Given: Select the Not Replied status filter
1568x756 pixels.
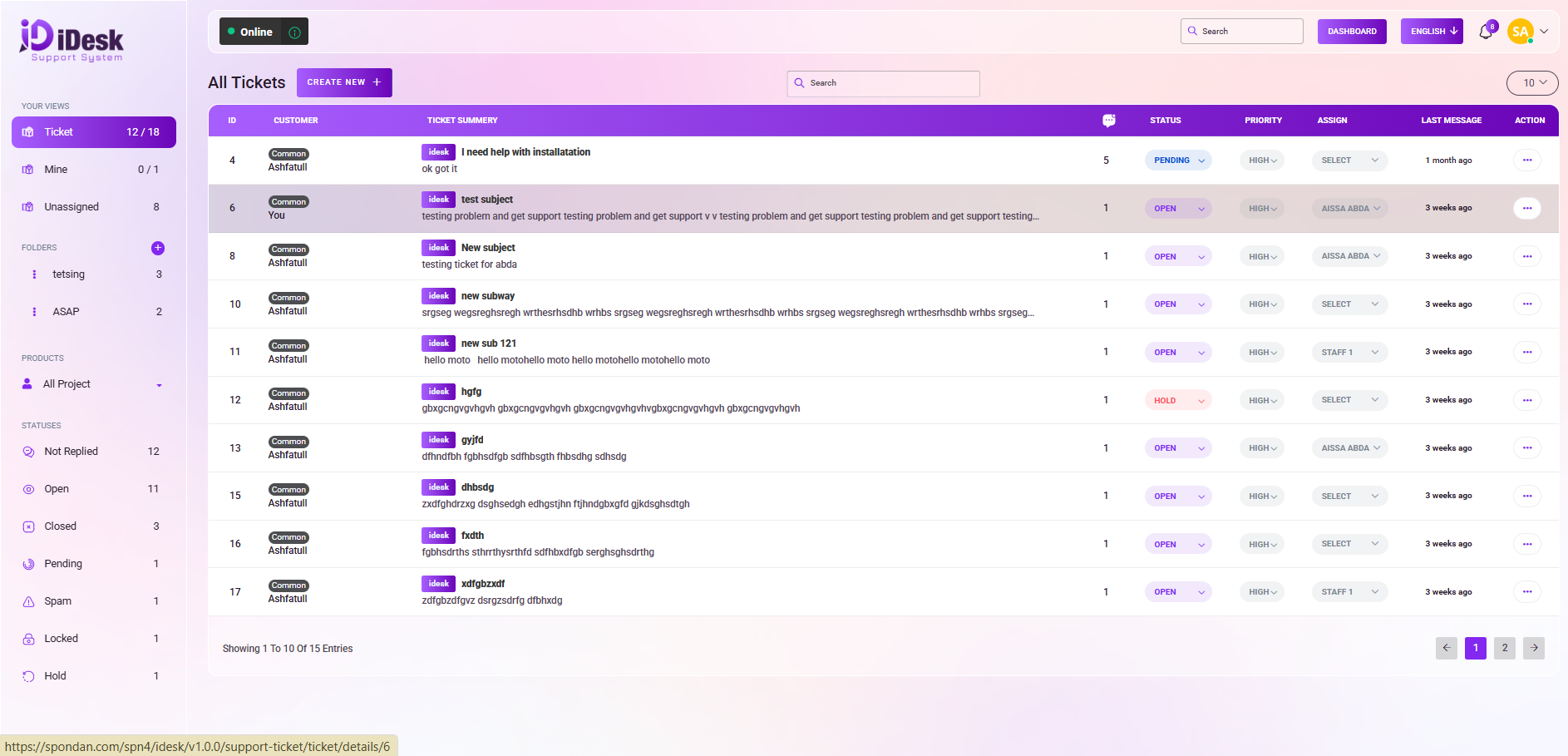Looking at the screenshot, I should click(x=71, y=452).
